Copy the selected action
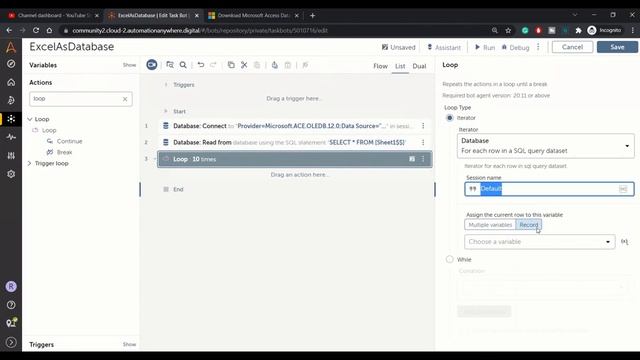The image size is (640, 360). [x=231, y=65]
